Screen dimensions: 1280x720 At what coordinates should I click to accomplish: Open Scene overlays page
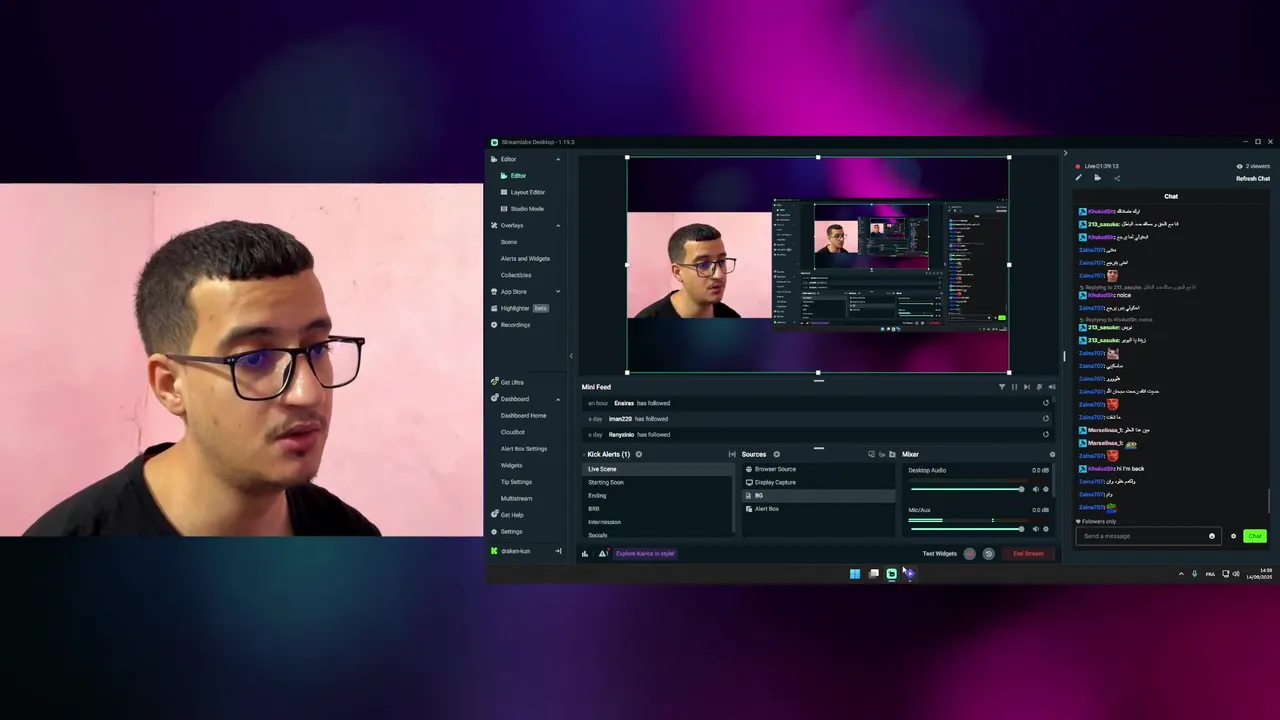tap(509, 242)
